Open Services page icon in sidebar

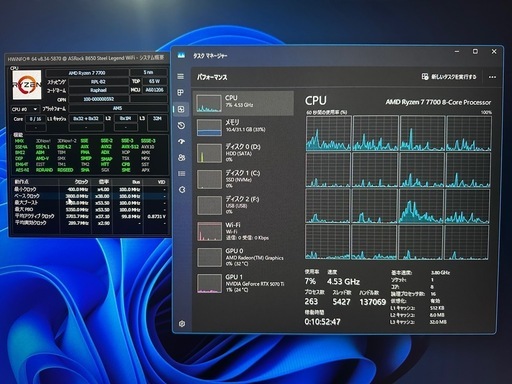[x=182, y=190]
